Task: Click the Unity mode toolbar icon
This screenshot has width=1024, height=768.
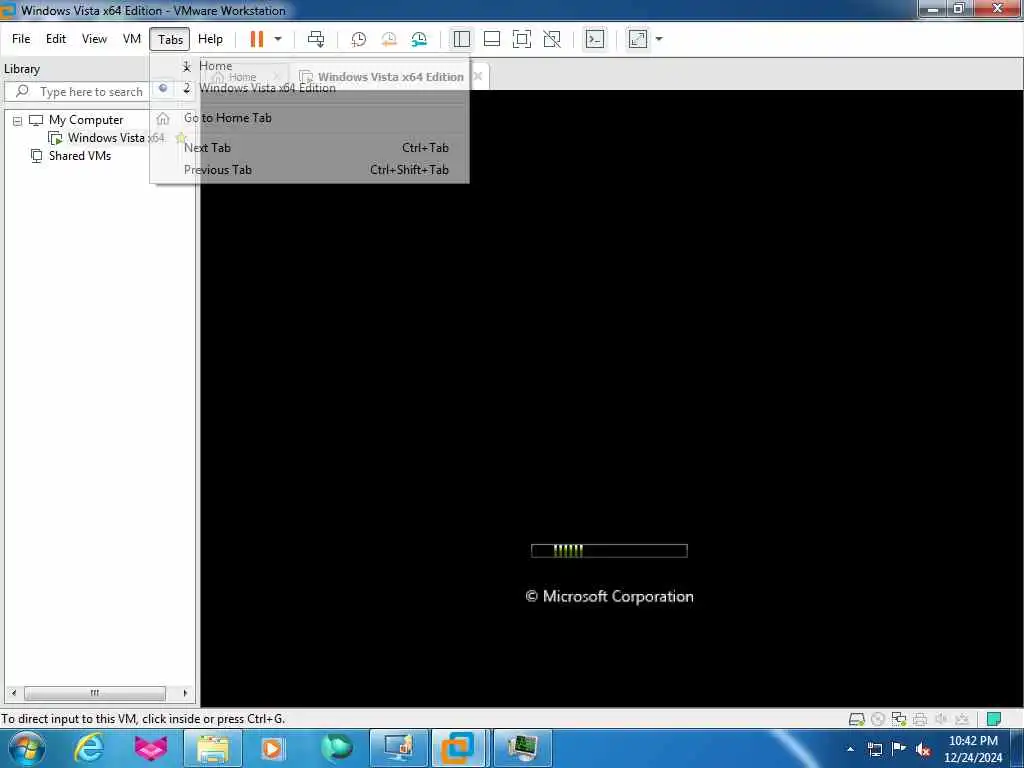Action: [x=552, y=39]
